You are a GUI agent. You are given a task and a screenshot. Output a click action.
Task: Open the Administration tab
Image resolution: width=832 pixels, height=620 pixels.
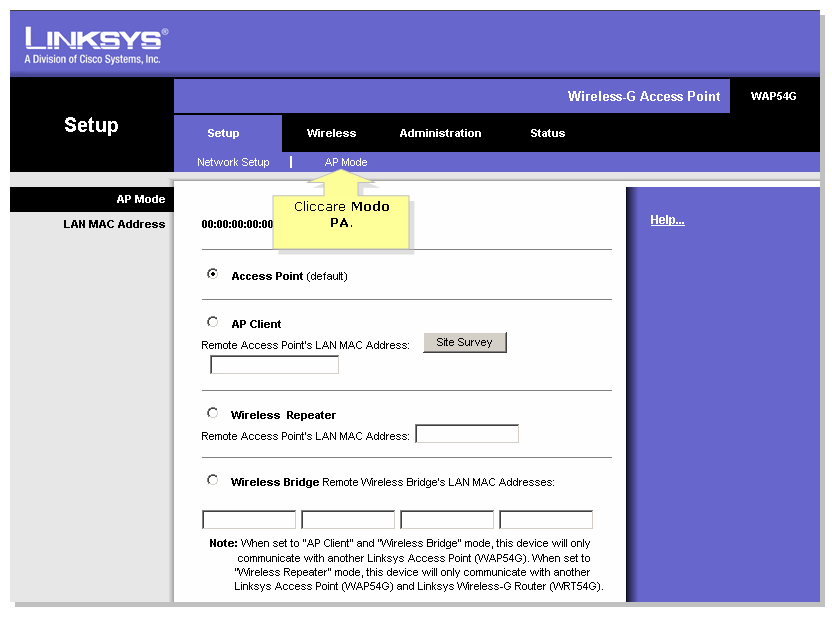coord(440,133)
